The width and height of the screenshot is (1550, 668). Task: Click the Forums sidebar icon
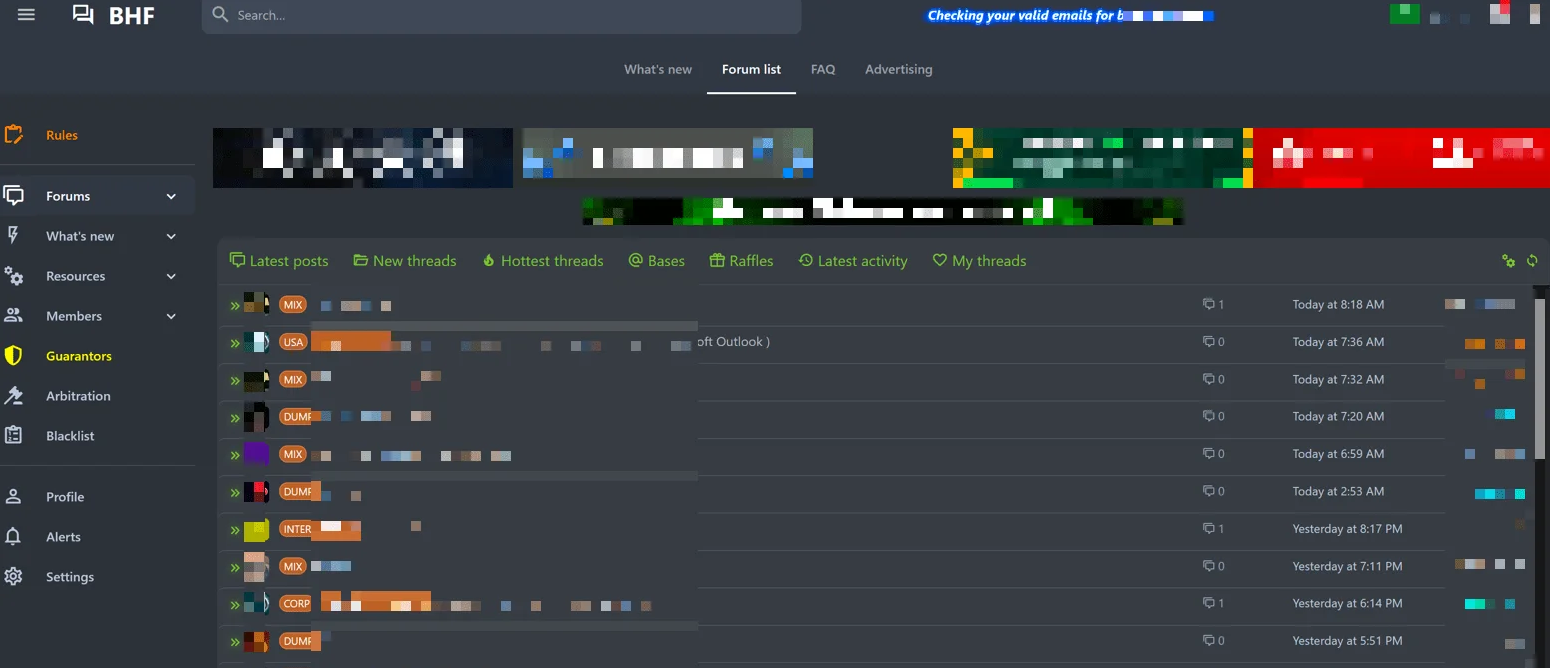pyautogui.click(x=13, y=195)
